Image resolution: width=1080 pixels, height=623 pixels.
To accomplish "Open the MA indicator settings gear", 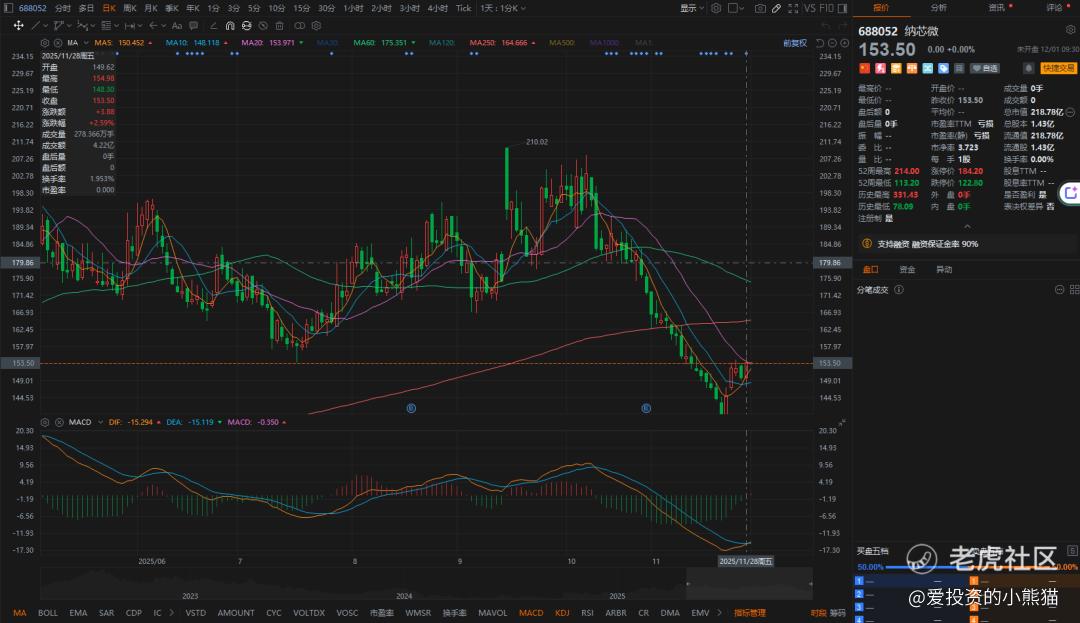I will [x=45, y=43].
